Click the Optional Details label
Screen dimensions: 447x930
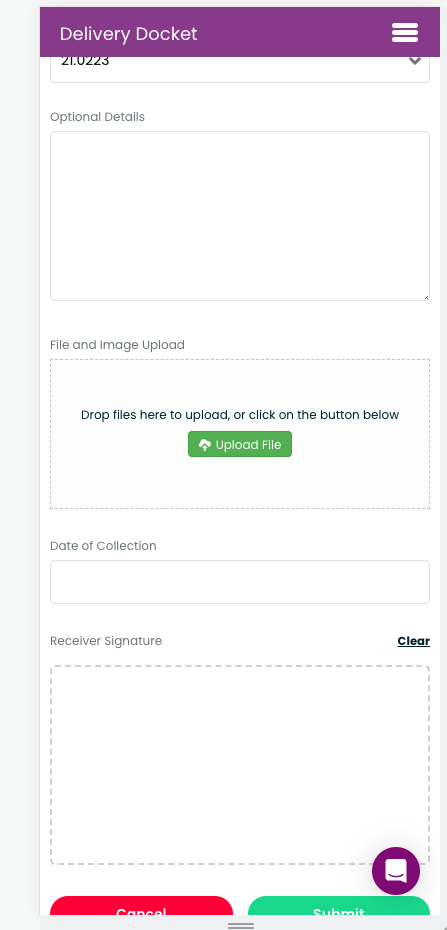point(97,117)
